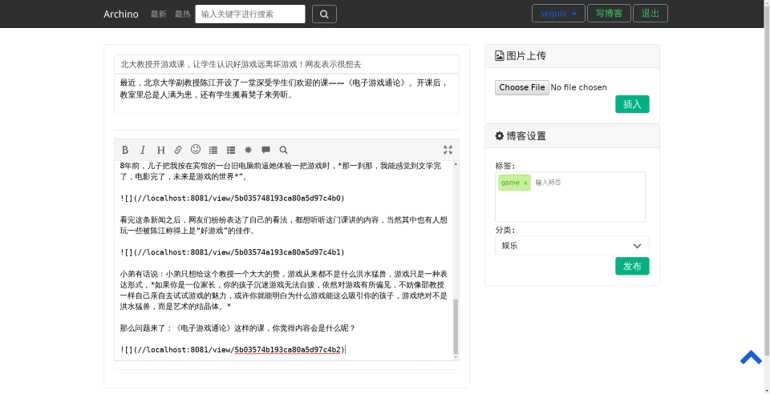The width and height of the screenshot is (770, 394).
Task: Open the user account dropdown in navbar
Action: (558, 14)
